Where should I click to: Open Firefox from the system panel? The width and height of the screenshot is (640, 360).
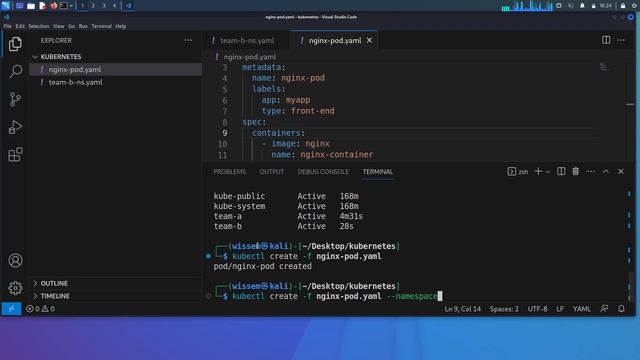pyautogui.click(x=53, y=6)
